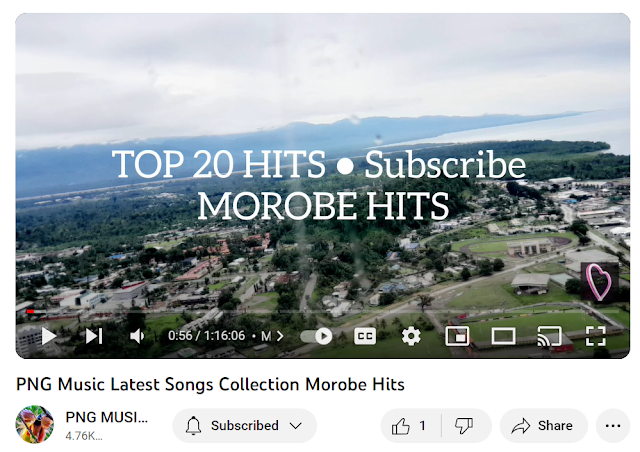Open the more actions ellipsis menu

pyautogui.click(x=613, y=426)
